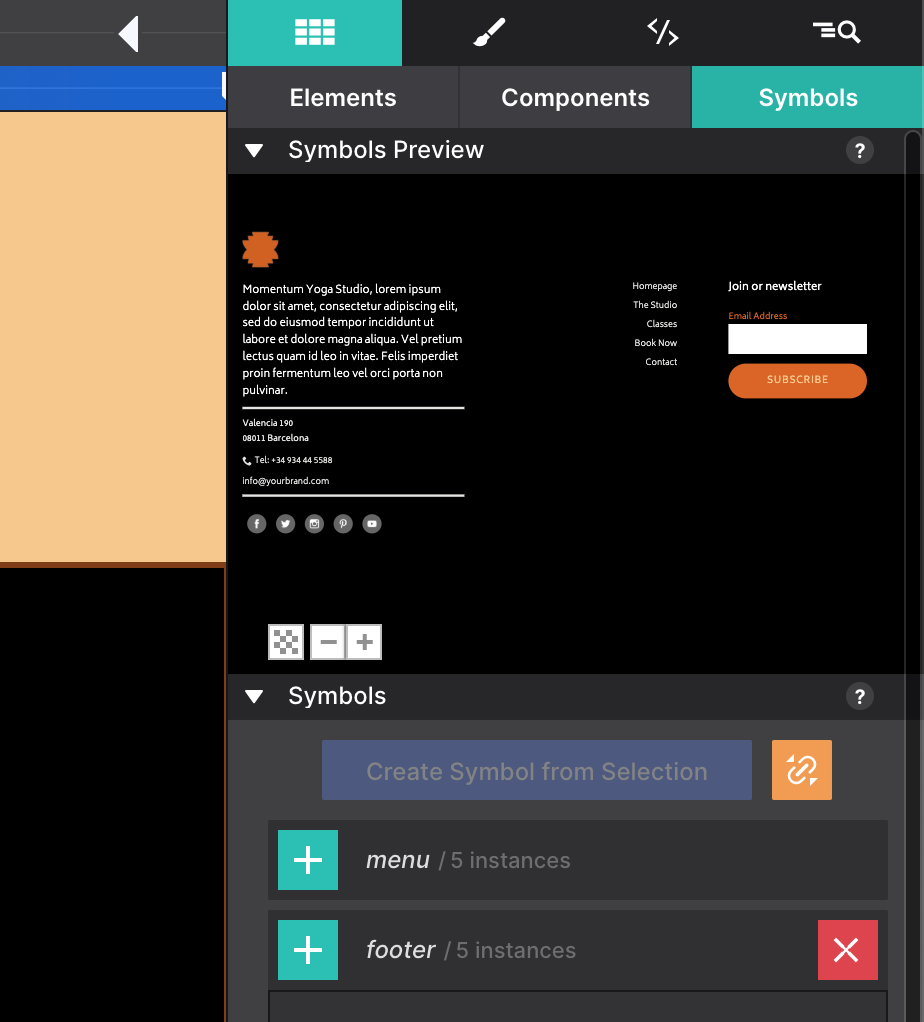The image size is (924, 1022).
Task: Add an instance of the footer symbol
Action: 308,950
